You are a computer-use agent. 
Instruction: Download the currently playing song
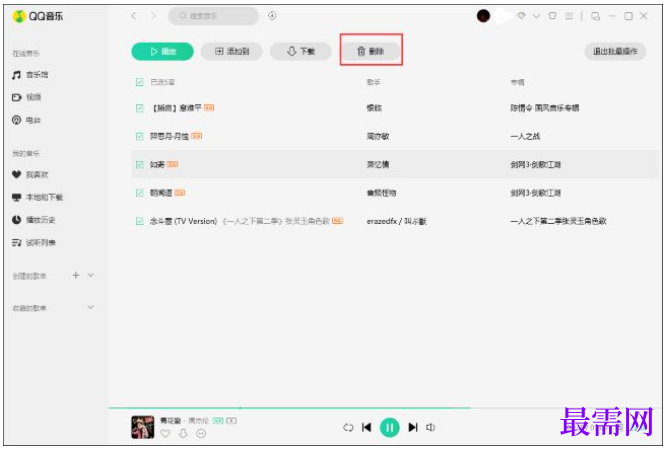click(183, 434)
